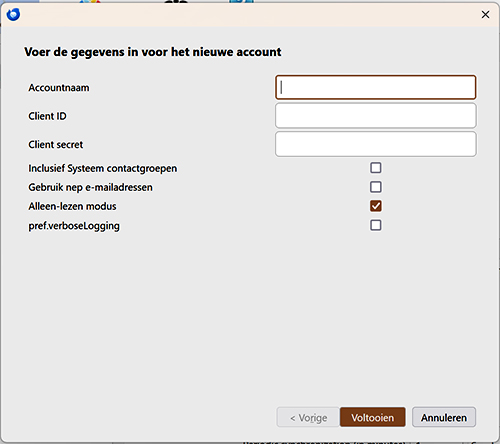Image resolution: width=500 pixels, height=444 pixels.
Task: Click the Alleen-lezen modus label text
Action: tap(72, 206)
